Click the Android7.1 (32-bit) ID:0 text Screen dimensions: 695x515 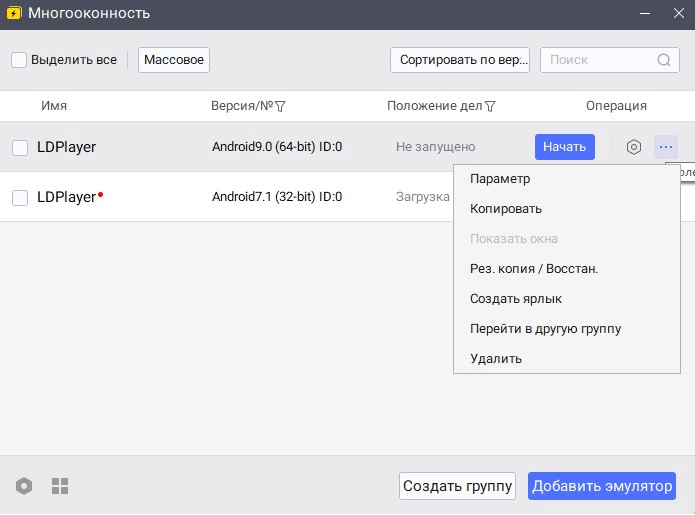pyautogui.click(x=277, y=197)
